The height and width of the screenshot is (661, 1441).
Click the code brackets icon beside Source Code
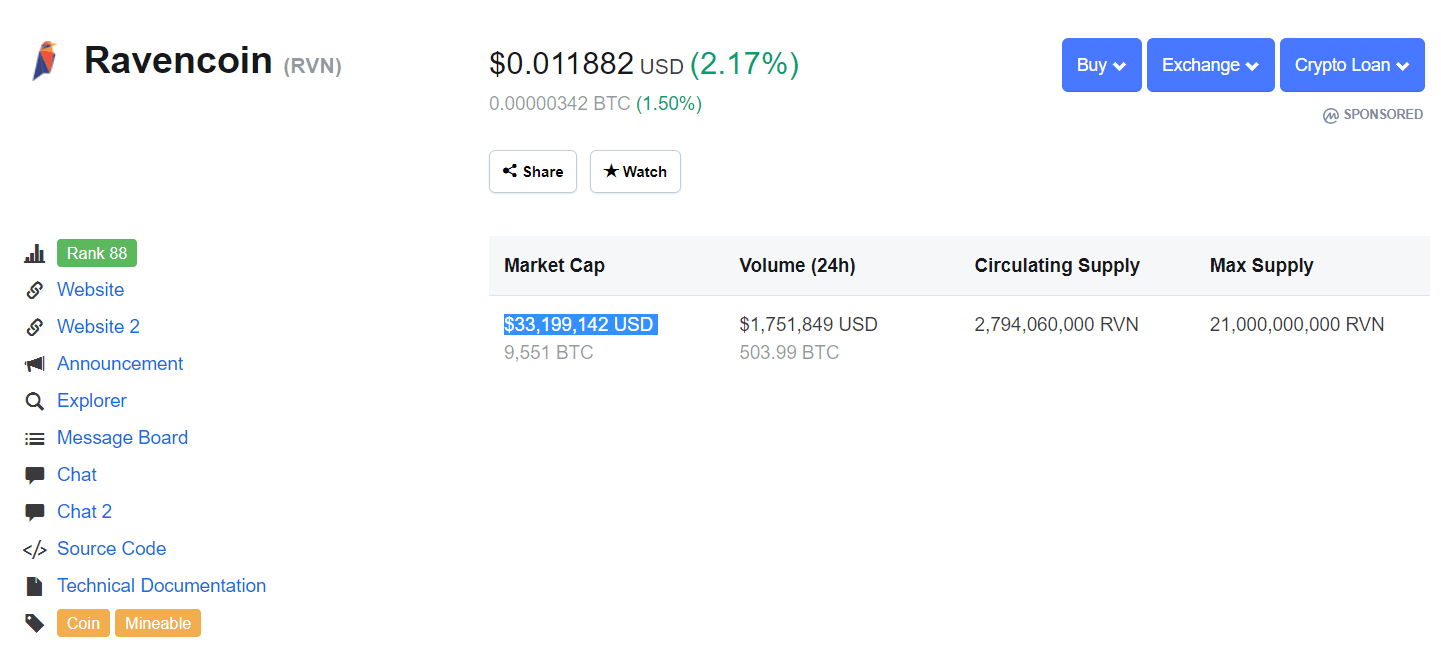(x=35, y=549)
